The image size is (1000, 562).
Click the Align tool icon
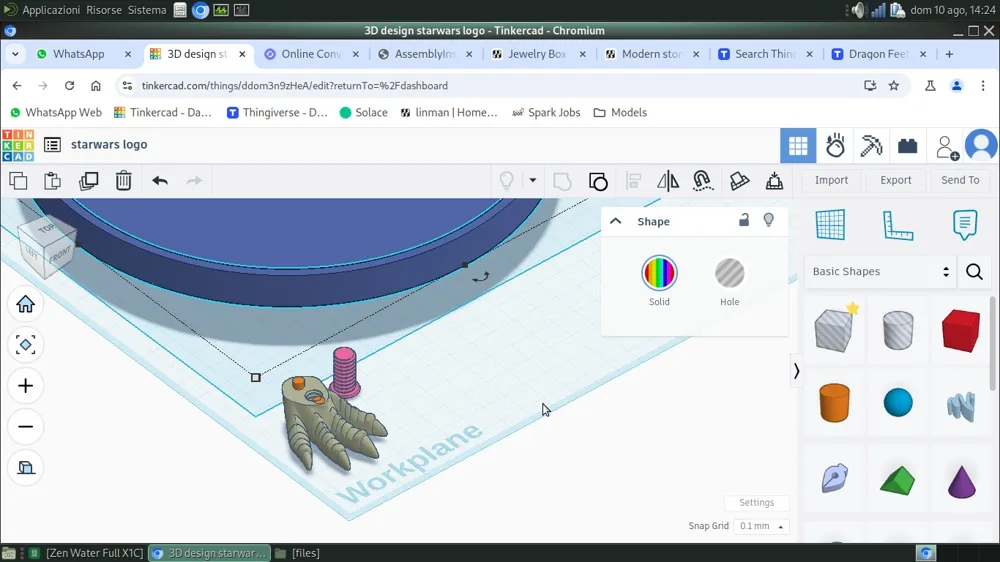pos(633,181)
